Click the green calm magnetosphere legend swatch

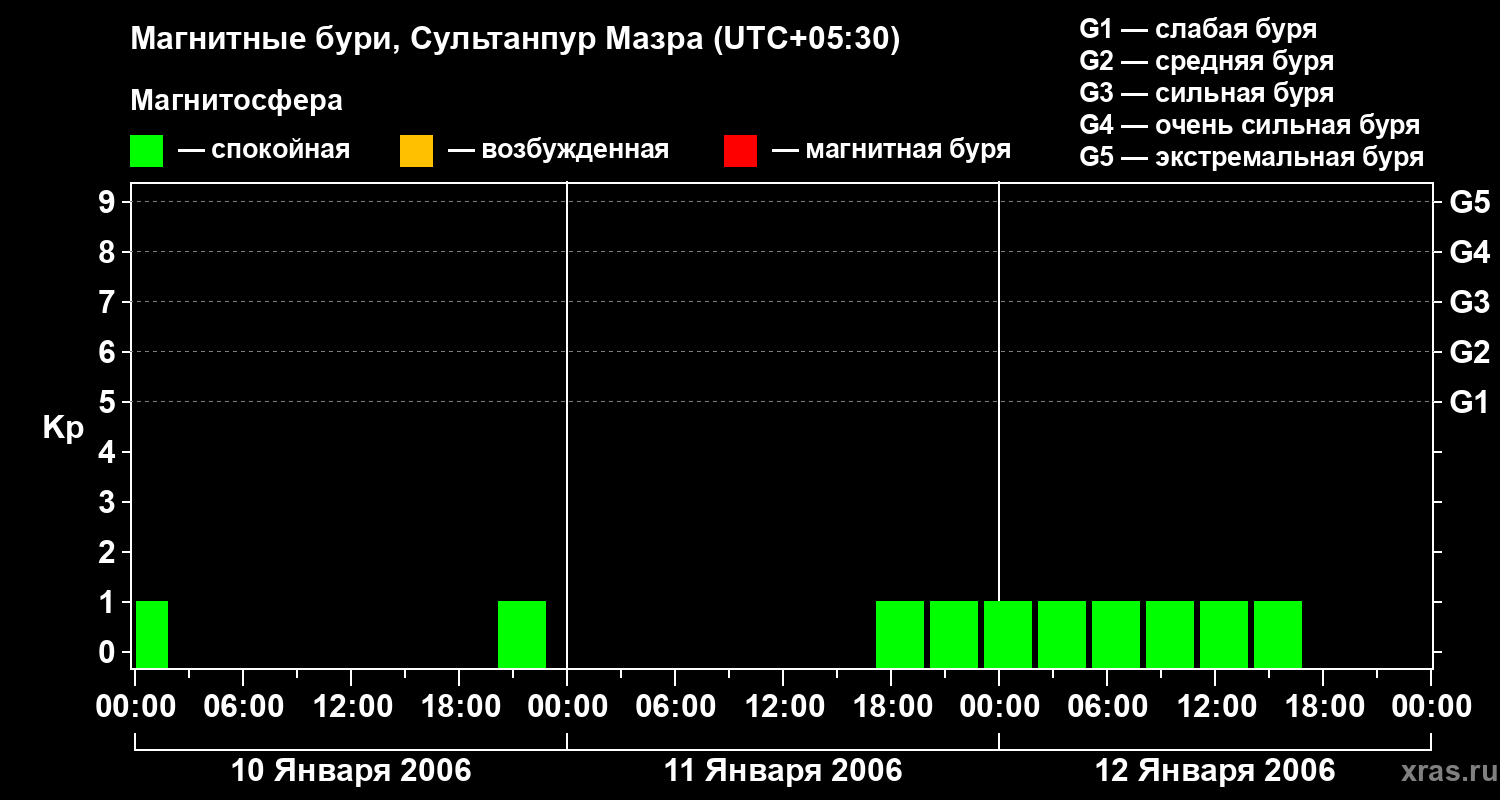146,151
